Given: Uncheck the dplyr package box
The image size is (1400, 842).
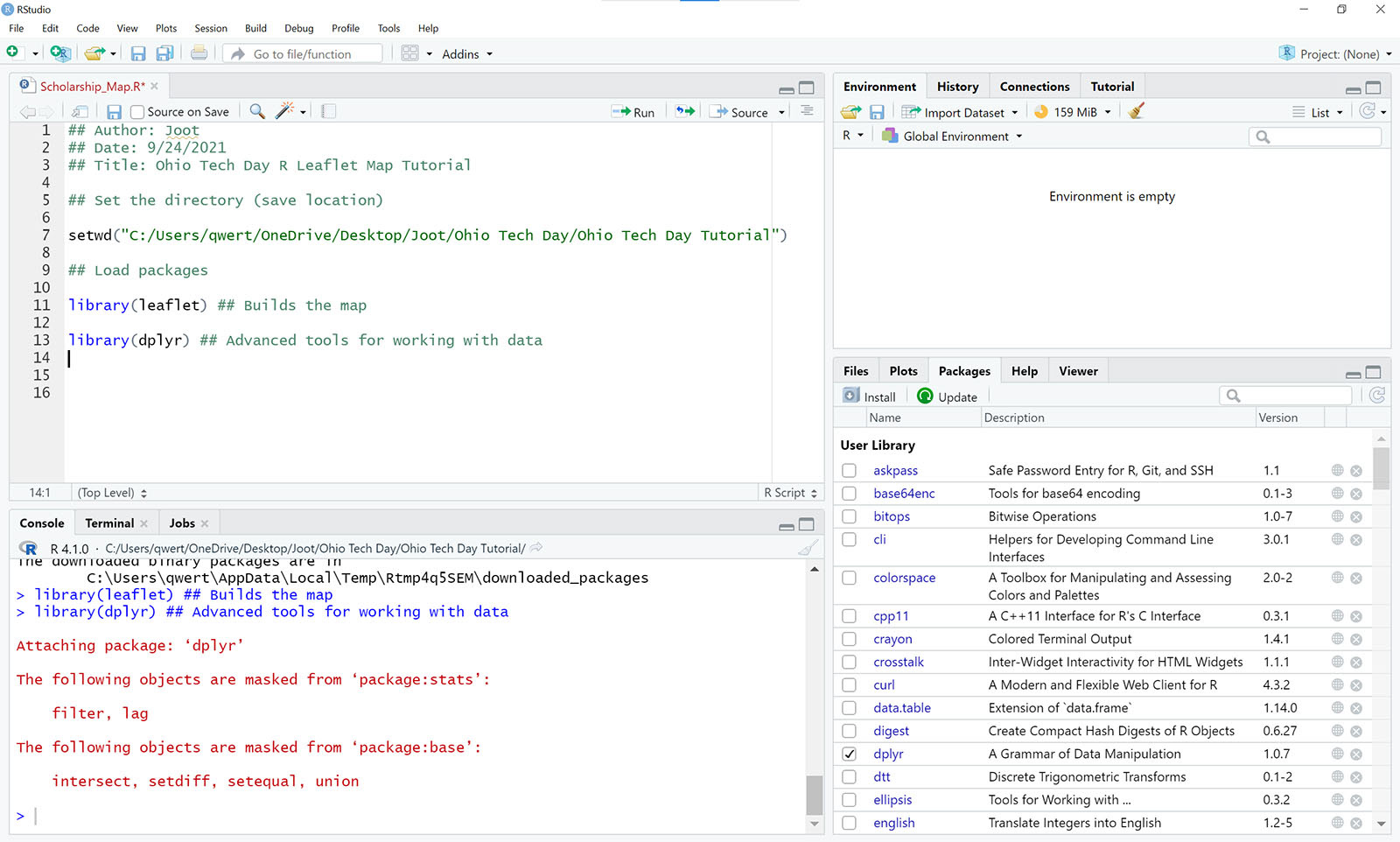Looking at the screenshot, I should 849,754.
